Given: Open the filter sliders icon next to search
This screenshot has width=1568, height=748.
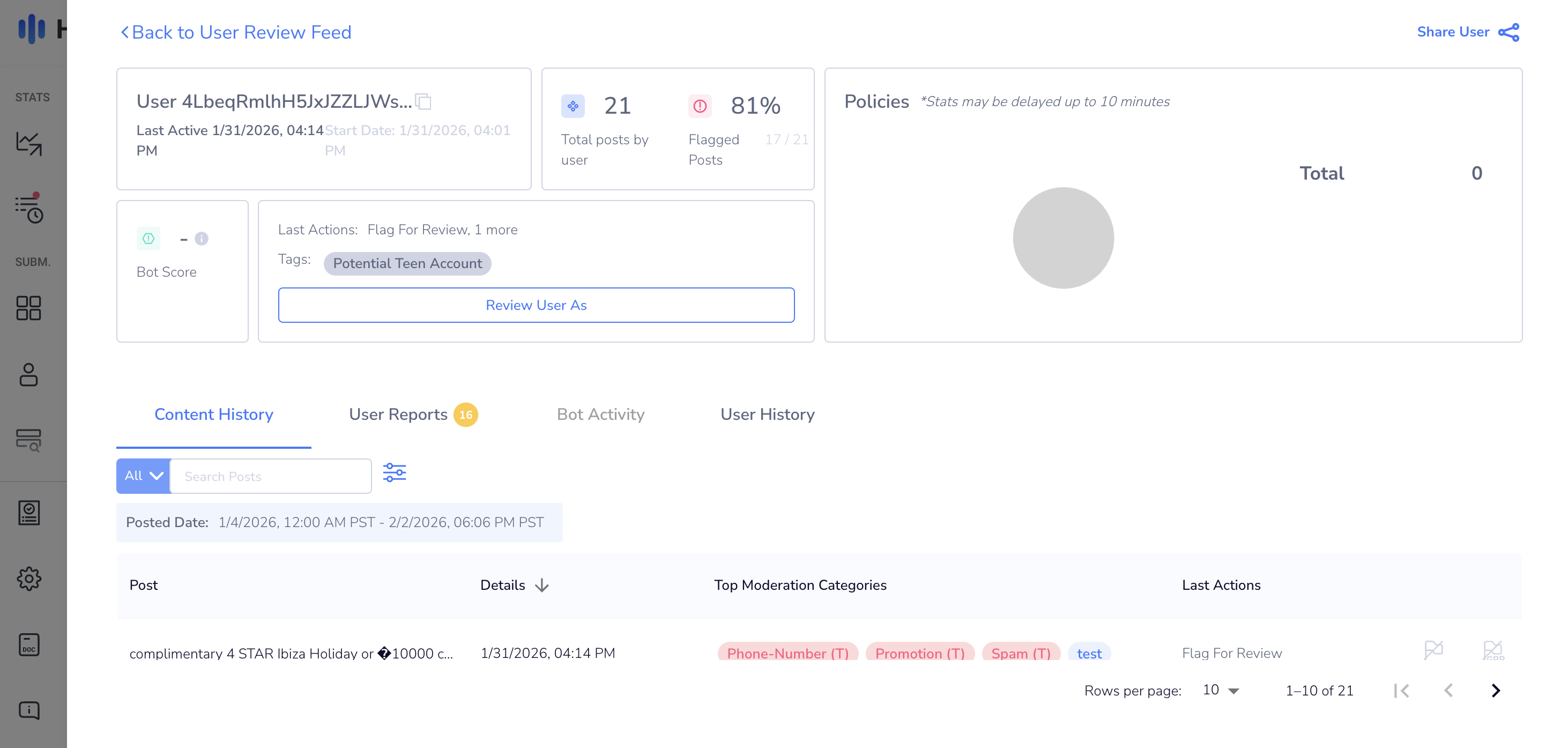Looking at the screenshot, I should 394,473.
